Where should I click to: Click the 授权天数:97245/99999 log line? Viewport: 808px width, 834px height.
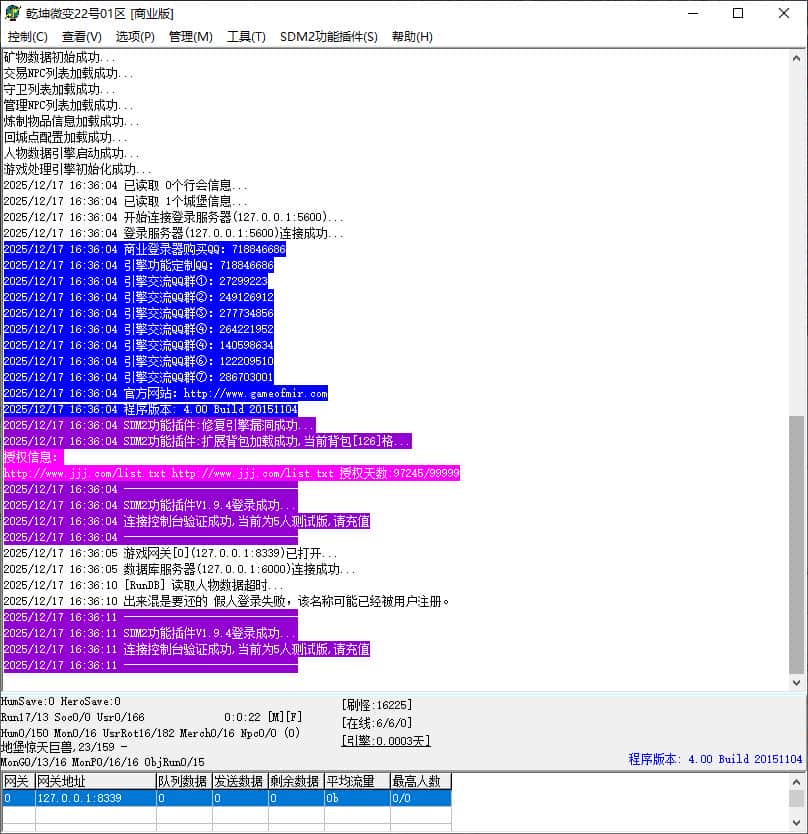[x=231, y=473]
